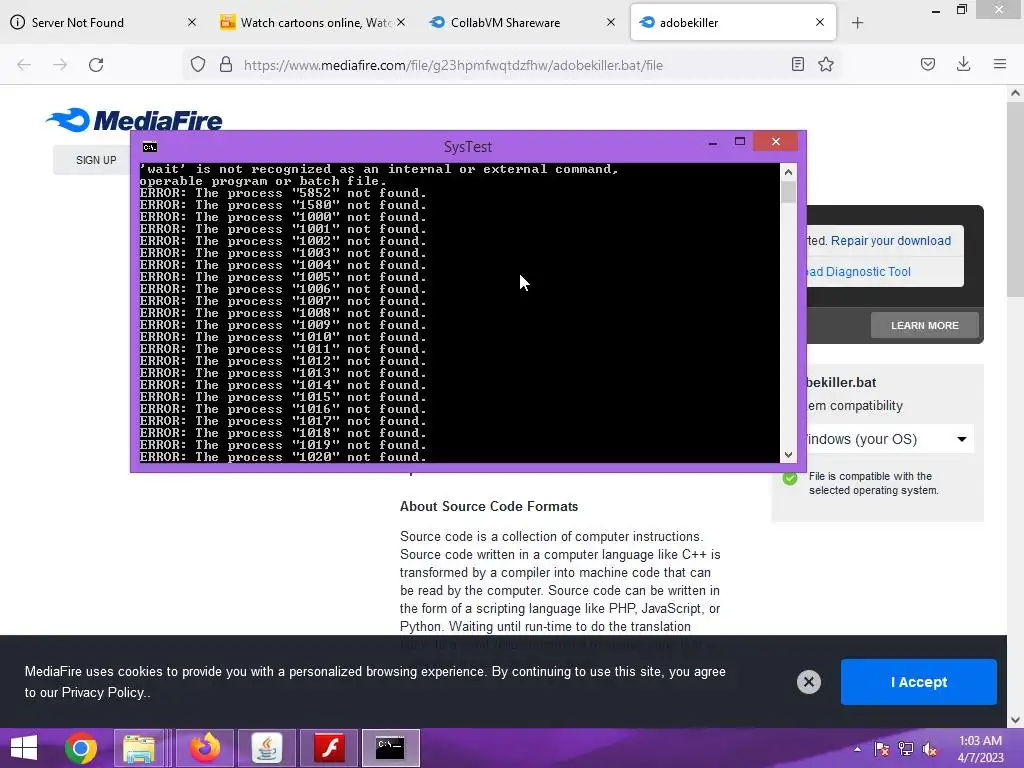This screenshot has height=768, width=1024.
Task: Click SysTest console scroll up arrow
Action: (x=788, y=172)
